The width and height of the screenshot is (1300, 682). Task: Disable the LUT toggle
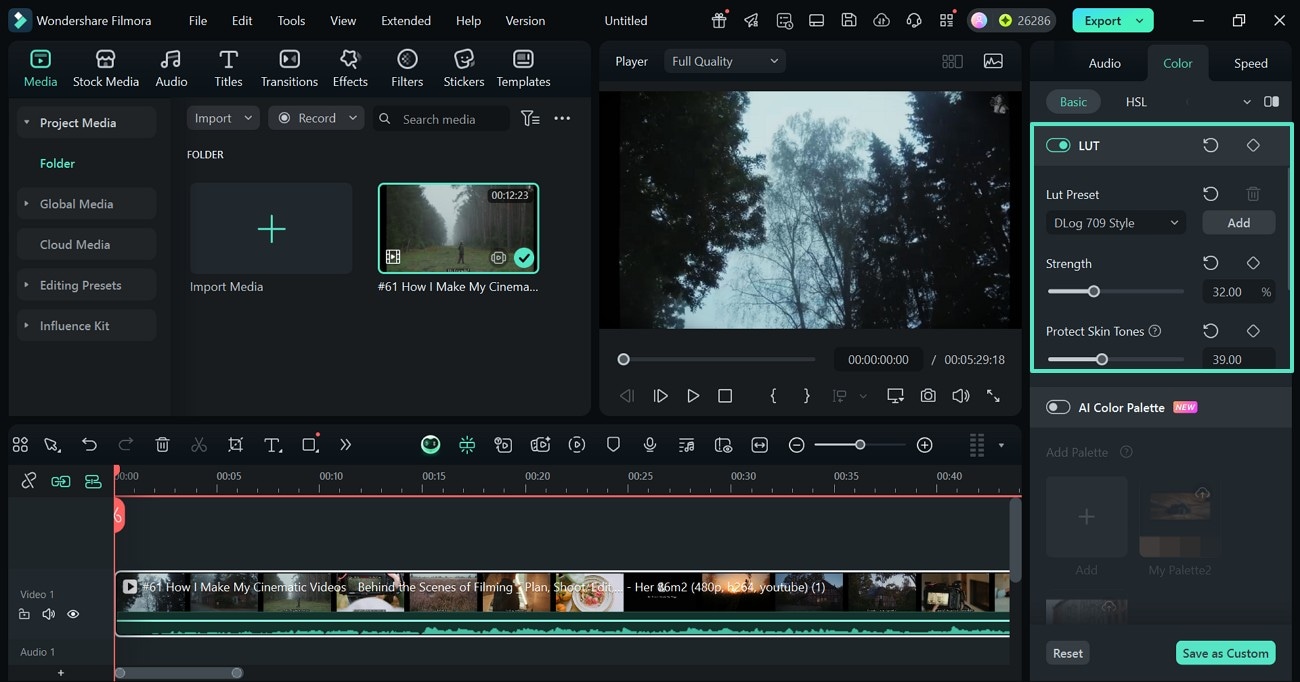(1058, 146)
